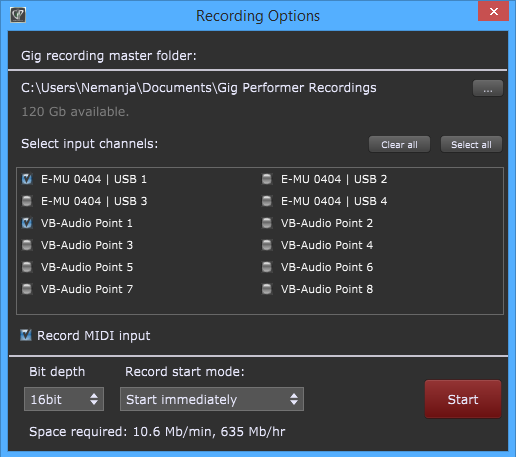Enable the VB-Audio Point 4 channel
This screenshot has width=516, height=457.
coord(267,245)
